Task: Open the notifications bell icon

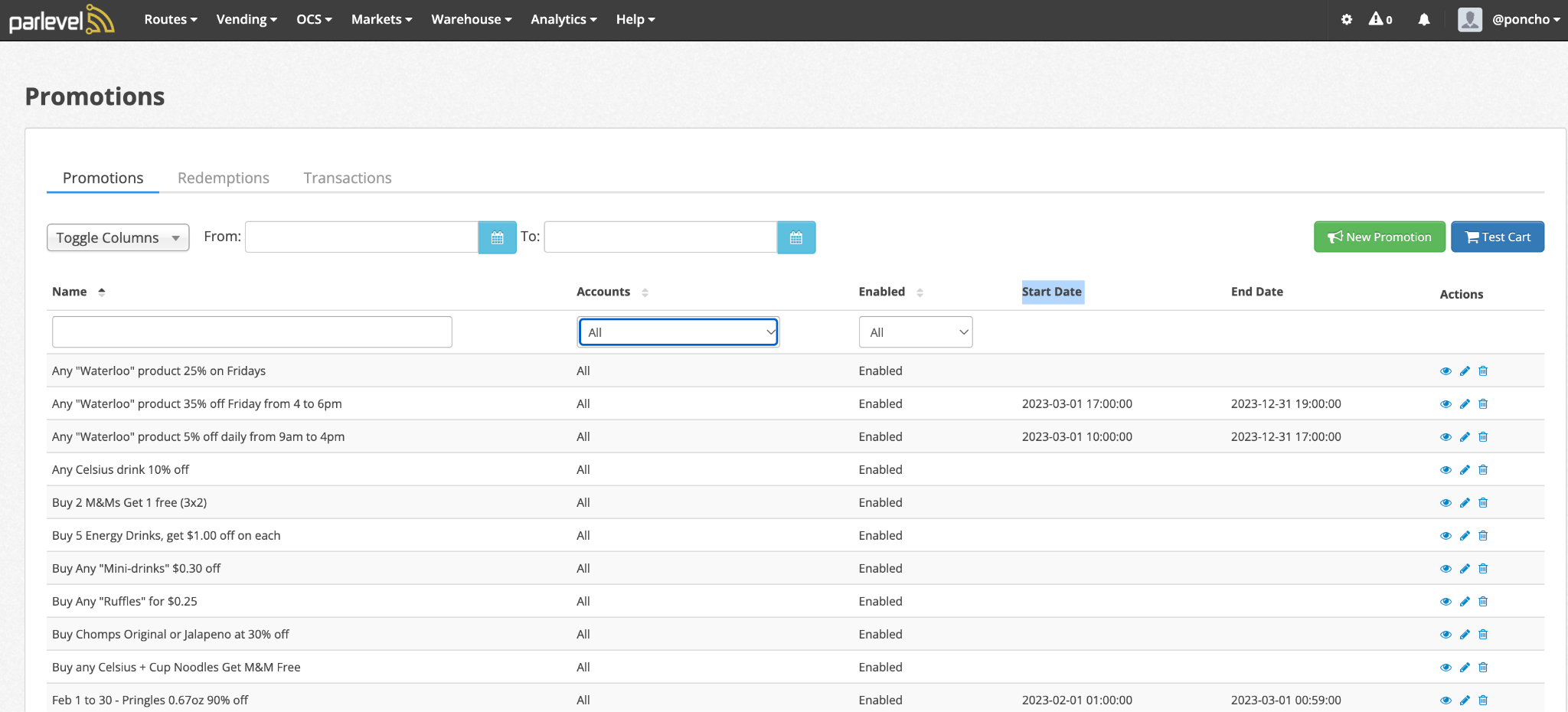Action: (1423, 20)
